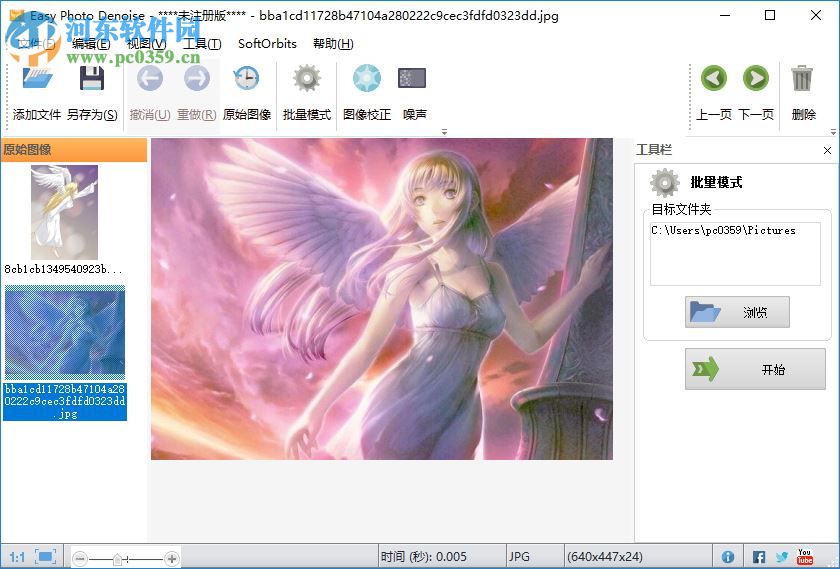Expand the navigation toolbar overflow arrow
The image size is (840, 569).
click(833, 131)
